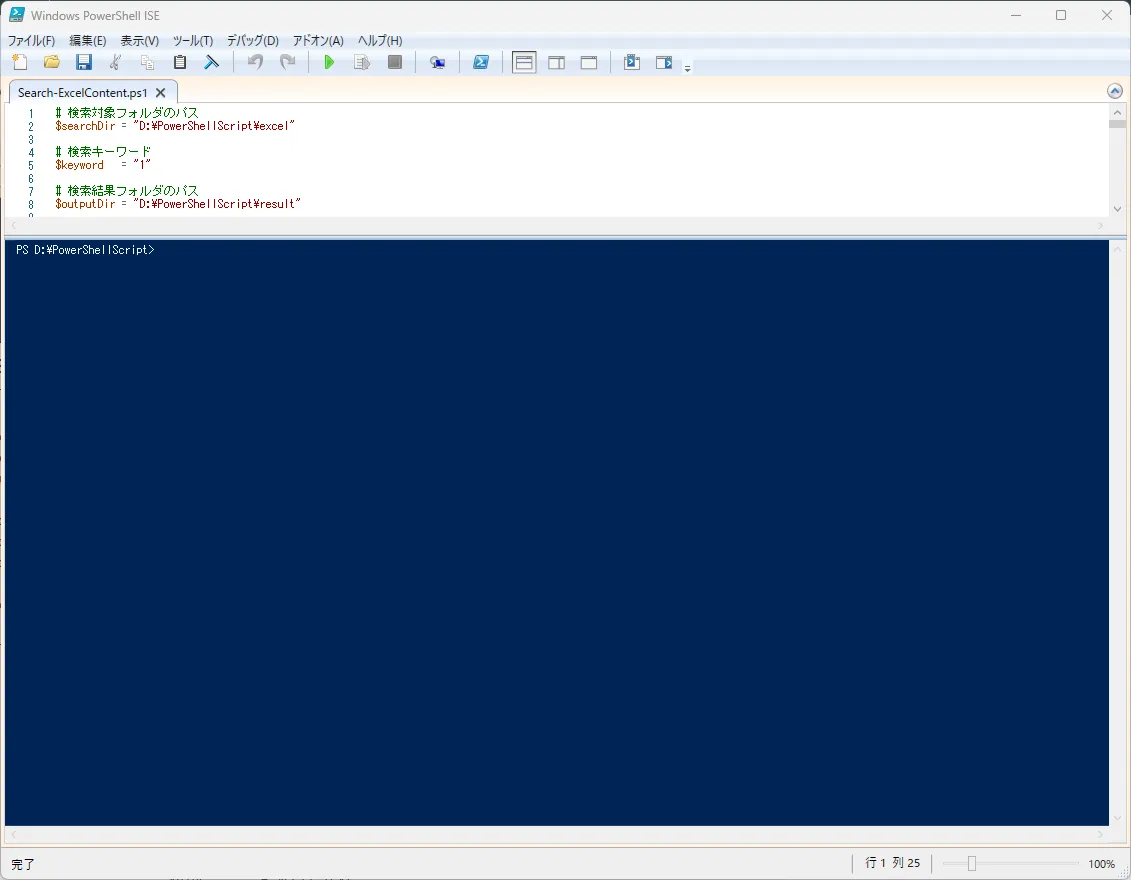Script pane vertical scrollbar down arrow
The width and height of the screenshot is (1131, 880).
click(x=1117, y=208)
